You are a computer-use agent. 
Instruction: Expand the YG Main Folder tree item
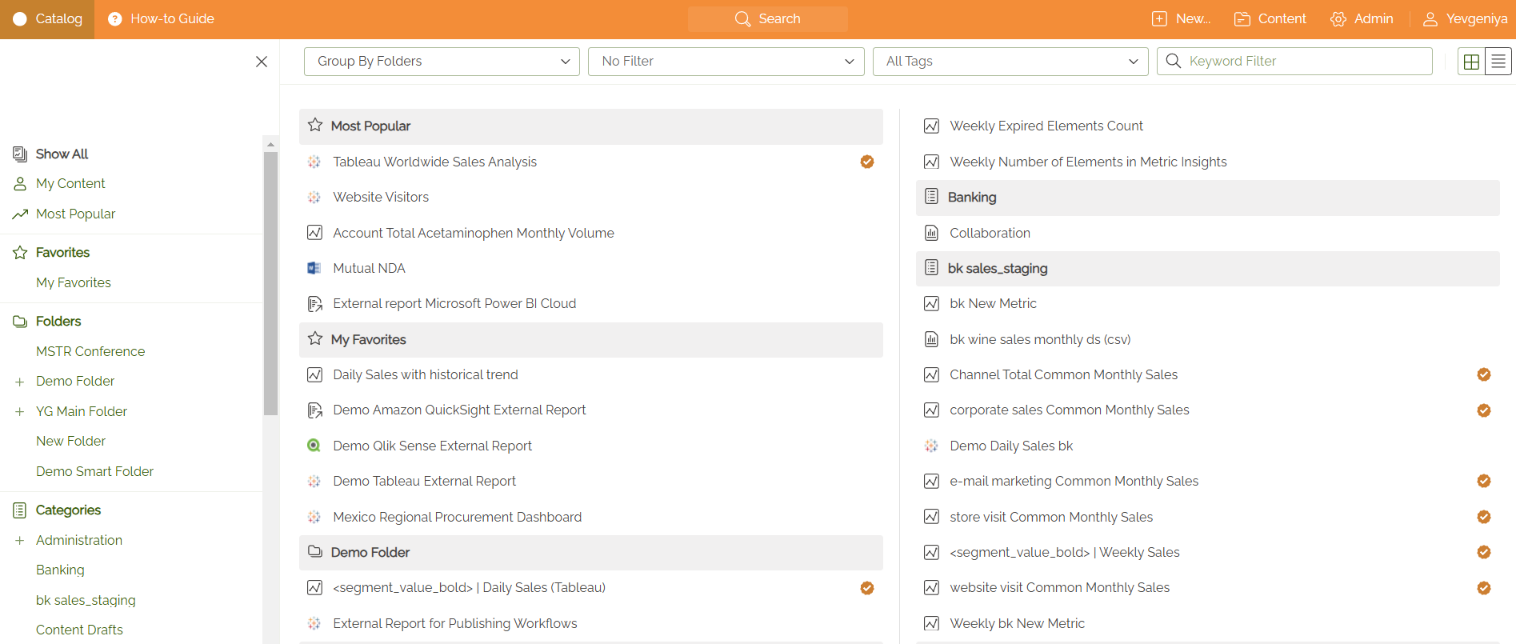coord(19,412)
